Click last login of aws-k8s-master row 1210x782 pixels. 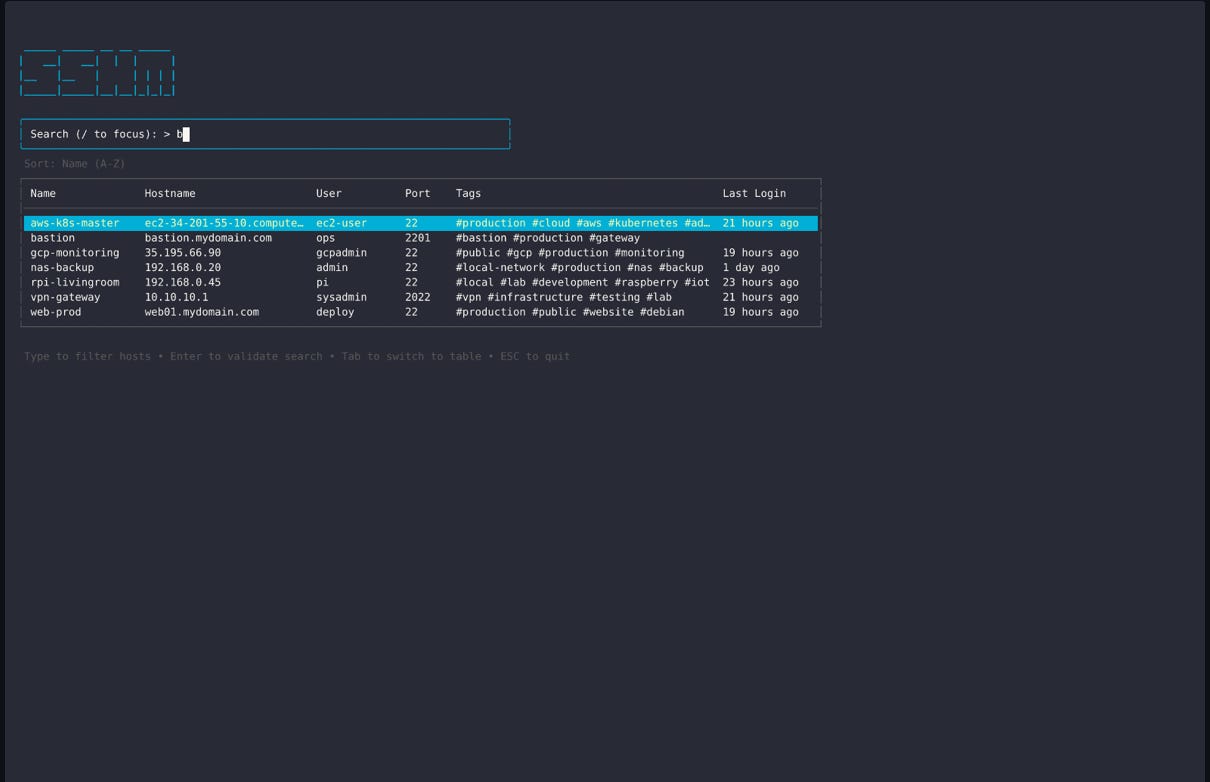(761, 223)
